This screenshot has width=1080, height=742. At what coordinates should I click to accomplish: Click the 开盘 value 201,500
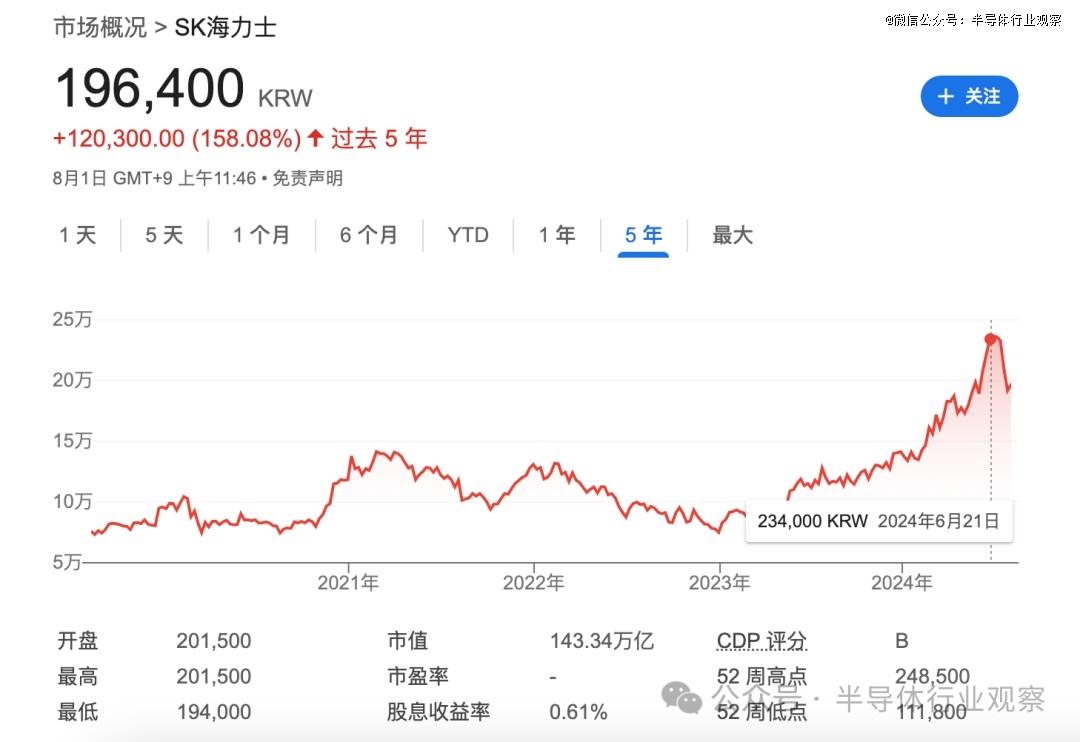pyautogui.click(x=214, y=641)
